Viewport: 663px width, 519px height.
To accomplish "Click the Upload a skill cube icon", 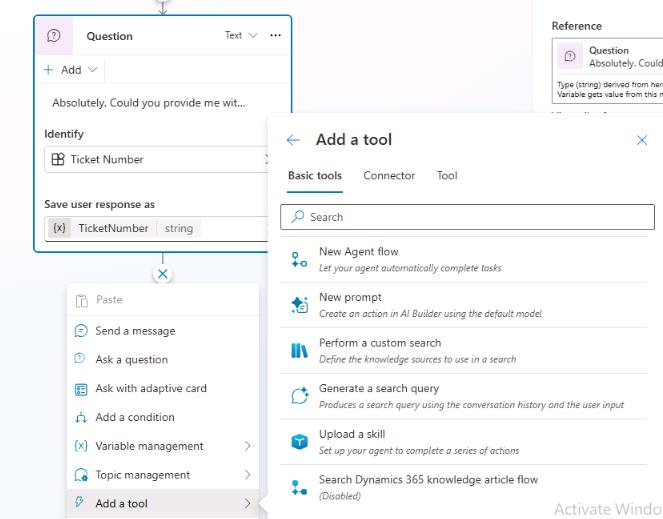I will click(x=299, y=442).
